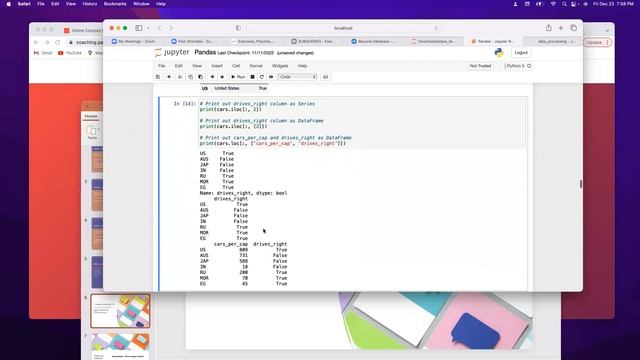Click the Safari share icon
The height and width of the screenshot is (360, 640).
click(x=549, y=28)
